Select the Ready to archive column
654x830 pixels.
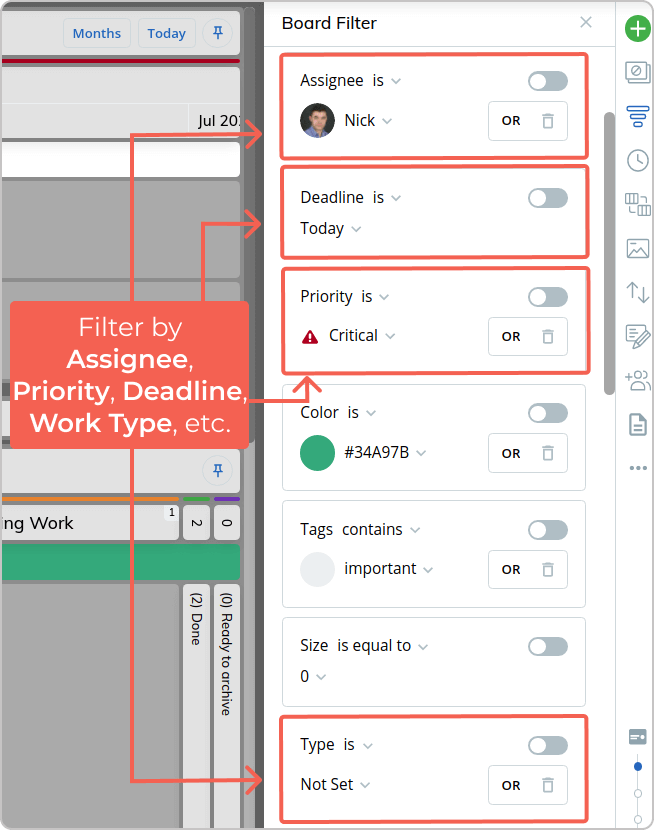[226, 654]
